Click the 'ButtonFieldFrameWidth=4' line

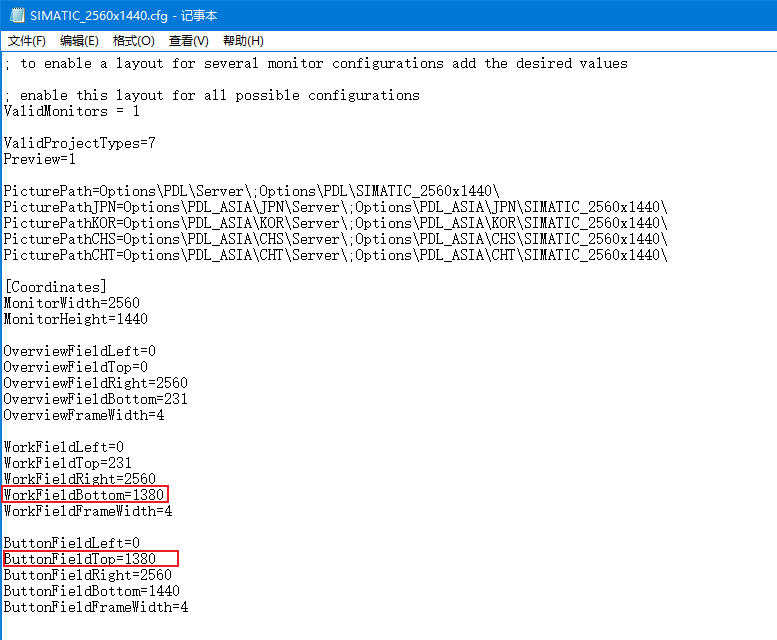pyautogui.click(x=96, y=607)
